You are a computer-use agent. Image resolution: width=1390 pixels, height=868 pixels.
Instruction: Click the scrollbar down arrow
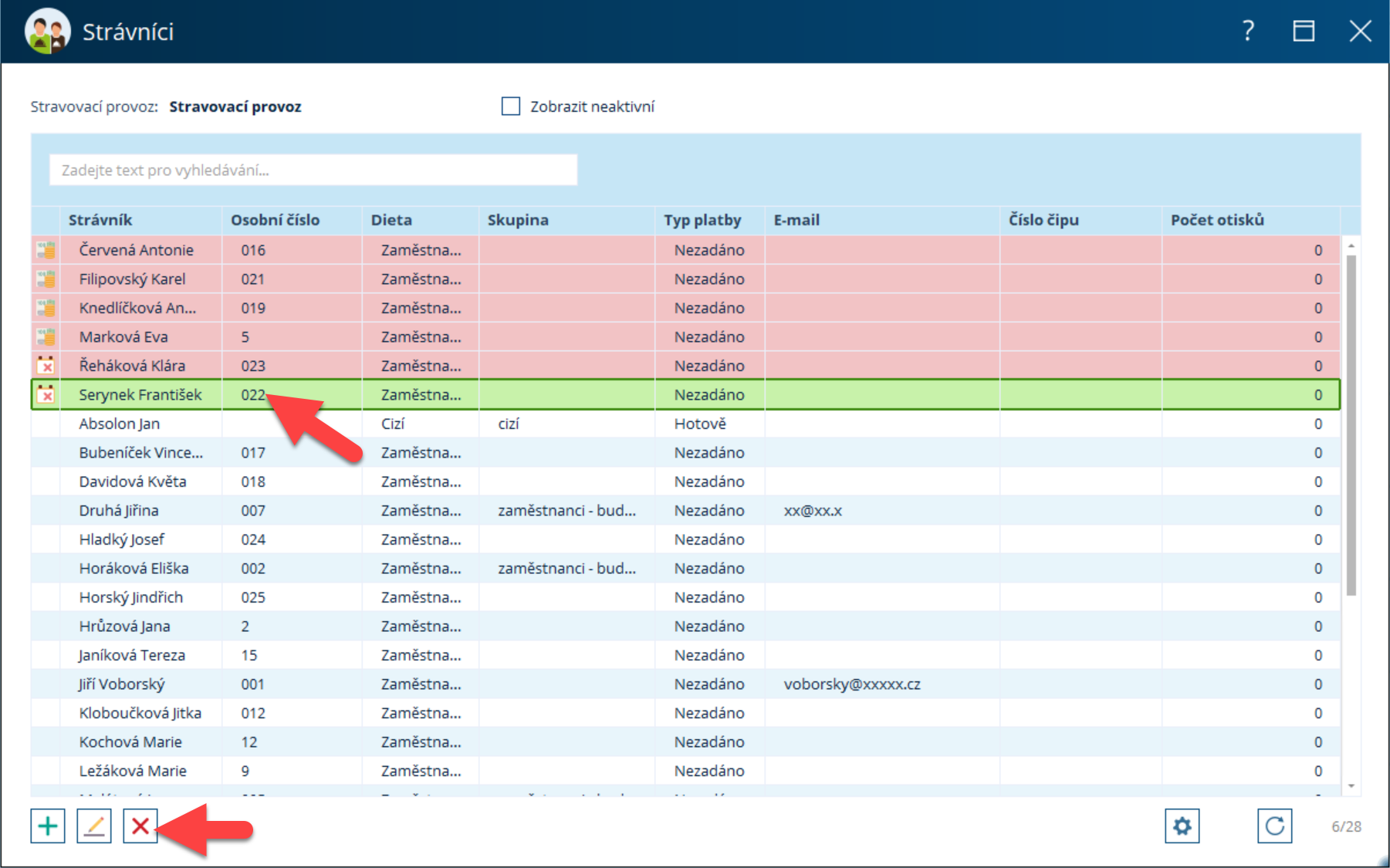(x=1351, y=786)
